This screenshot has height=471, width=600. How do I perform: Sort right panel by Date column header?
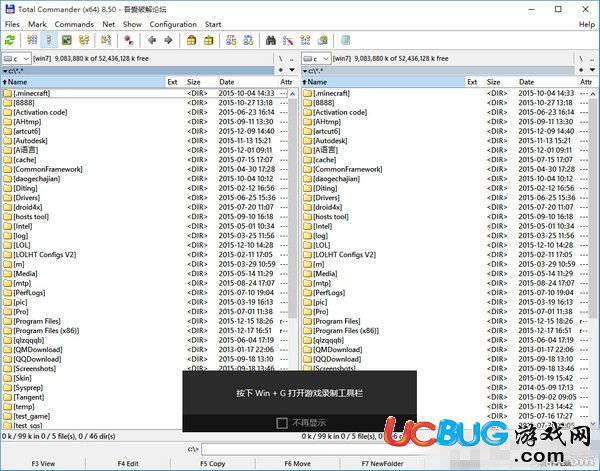click(x=527, y=82)
